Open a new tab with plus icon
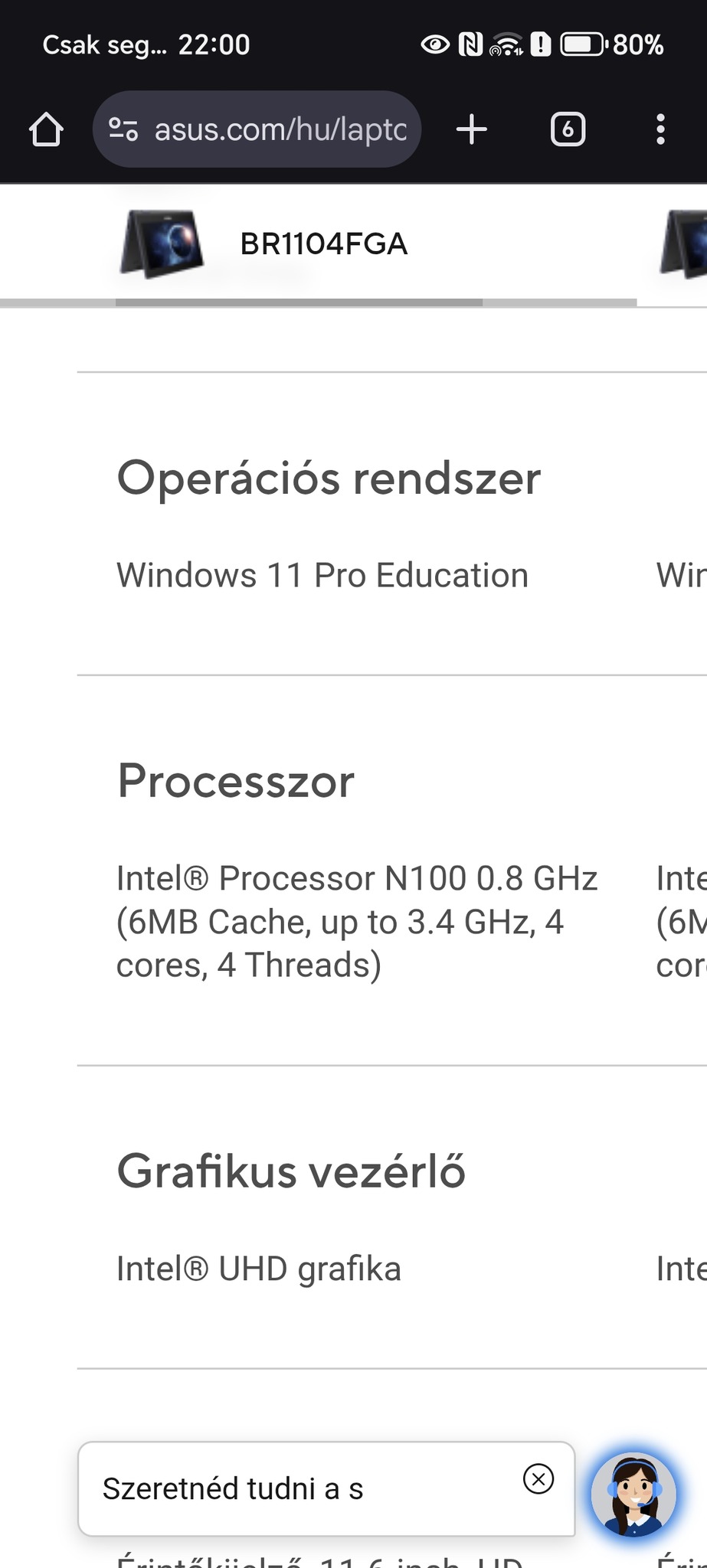The height and width of the screenshot is (1568, 707). (x=472, y=129)
